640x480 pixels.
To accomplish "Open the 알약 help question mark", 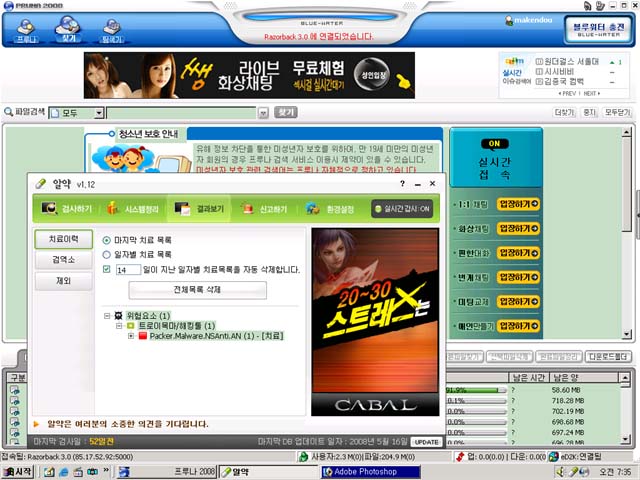I will (402, 184).
